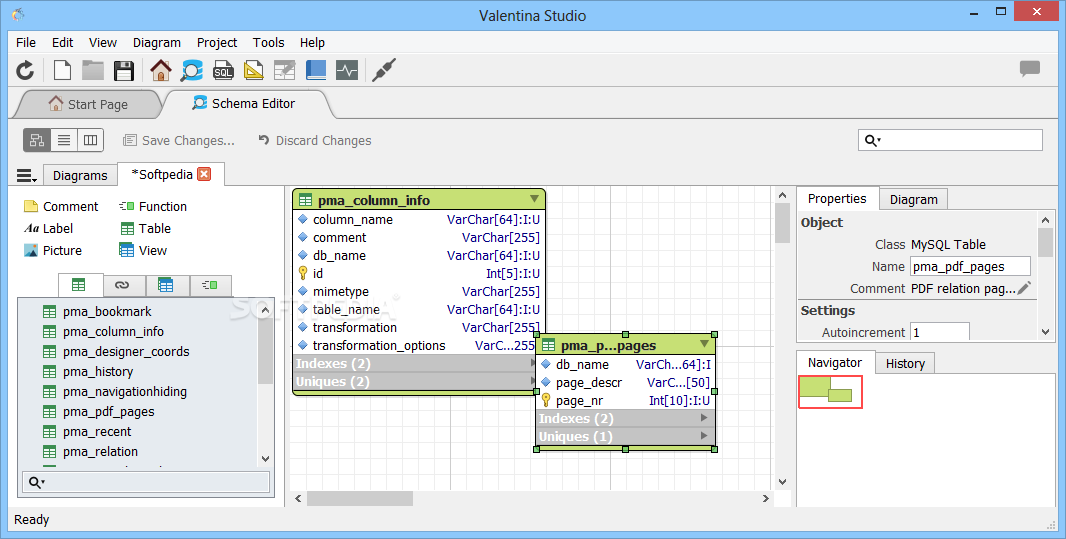Switch to the Diagram properties tab
Viewport: 1066px width, 539px height.
[x=913, y=199]
